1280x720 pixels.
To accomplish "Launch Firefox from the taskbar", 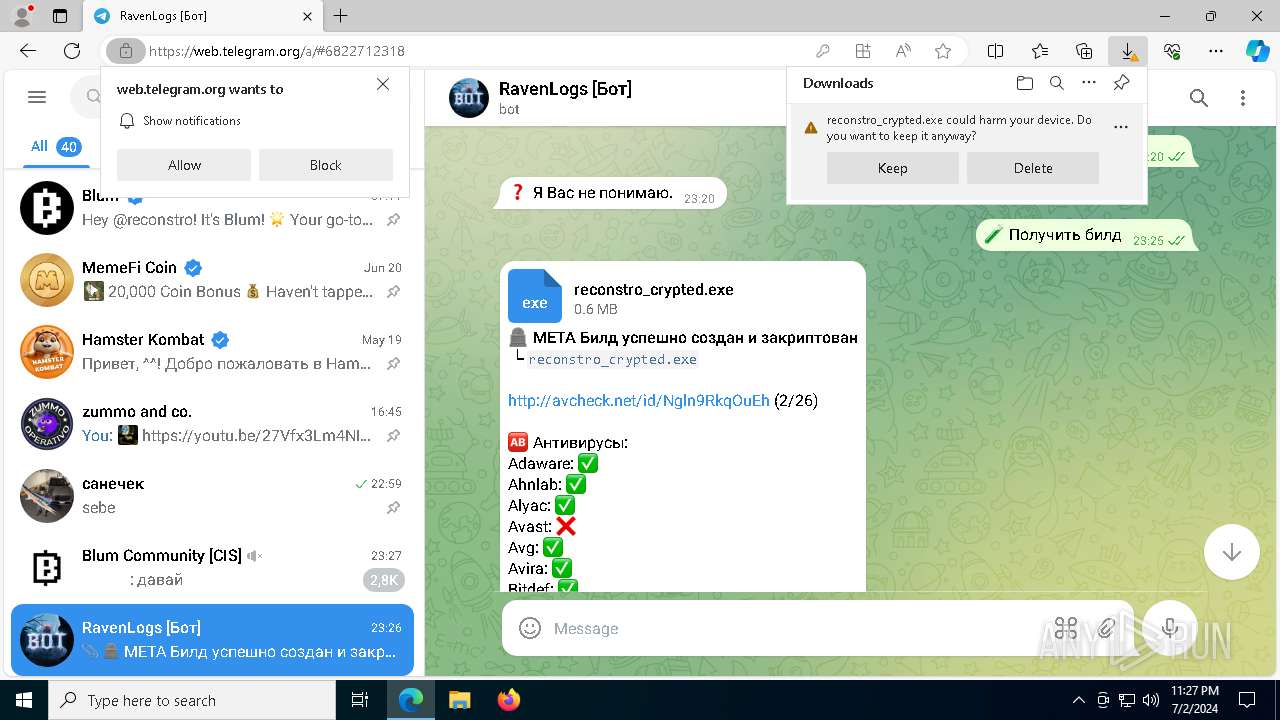I will 508,700.
